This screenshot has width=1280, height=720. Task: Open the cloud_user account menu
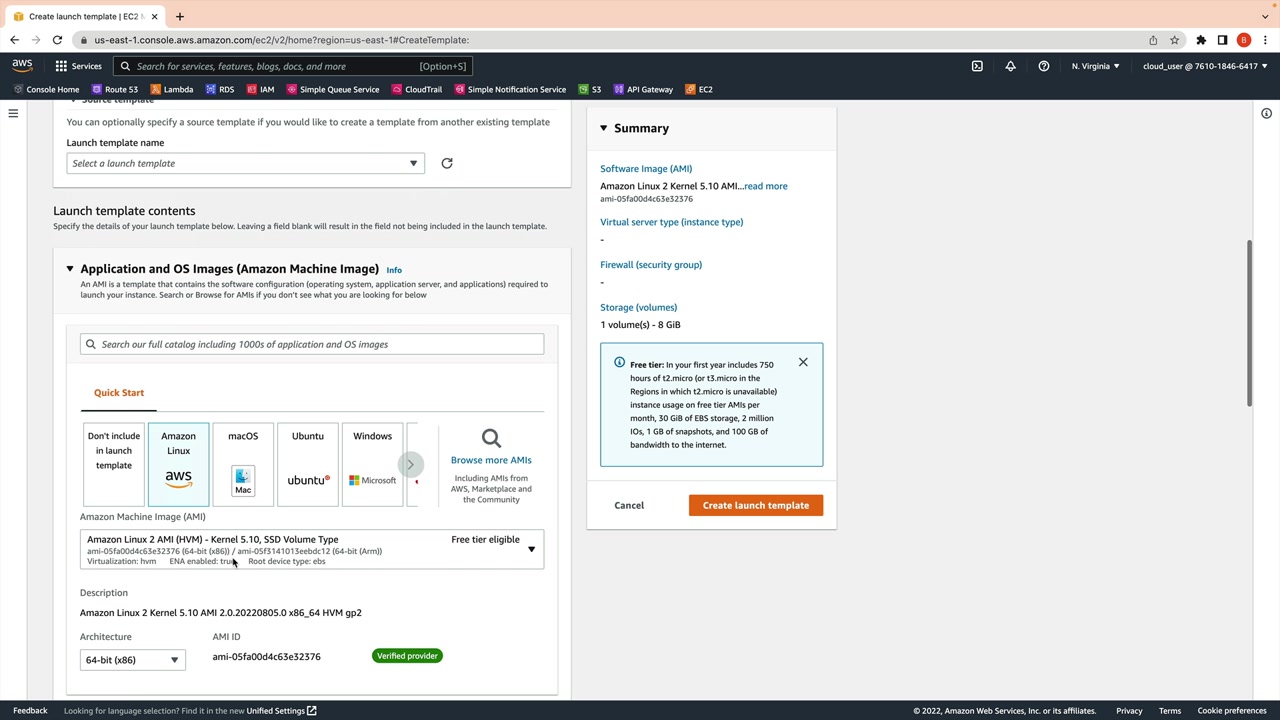pos(1205,66)
